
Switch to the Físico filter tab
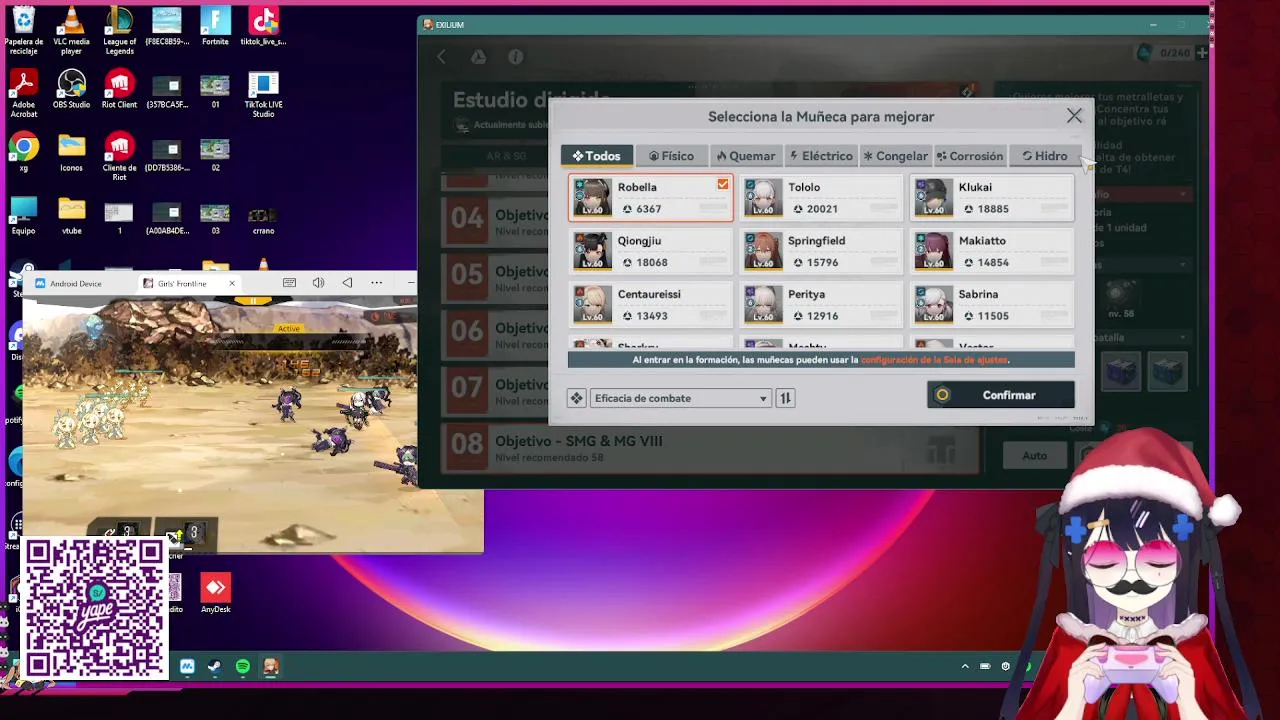671,156
